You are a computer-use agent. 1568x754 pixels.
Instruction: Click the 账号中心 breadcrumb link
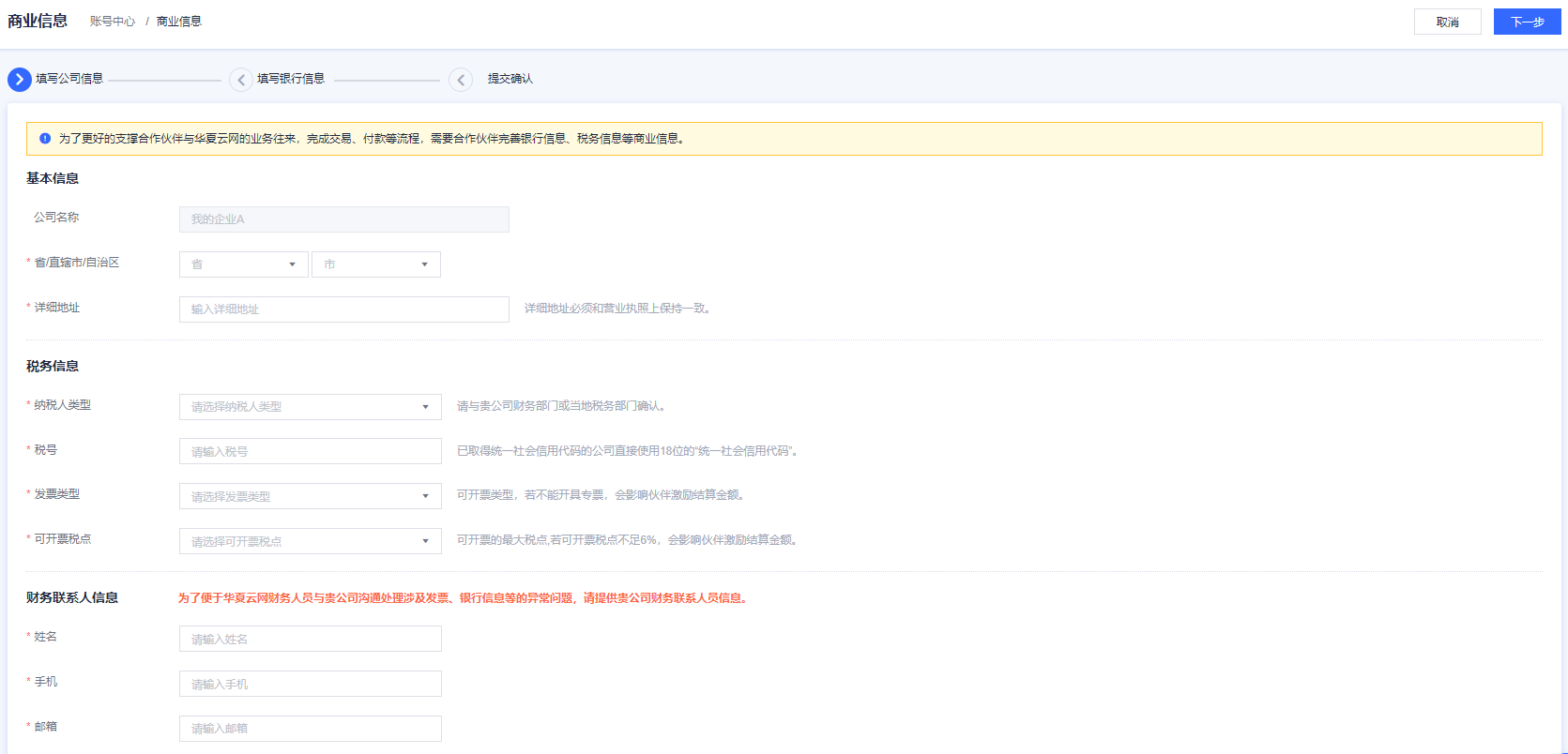coord(113,22)
